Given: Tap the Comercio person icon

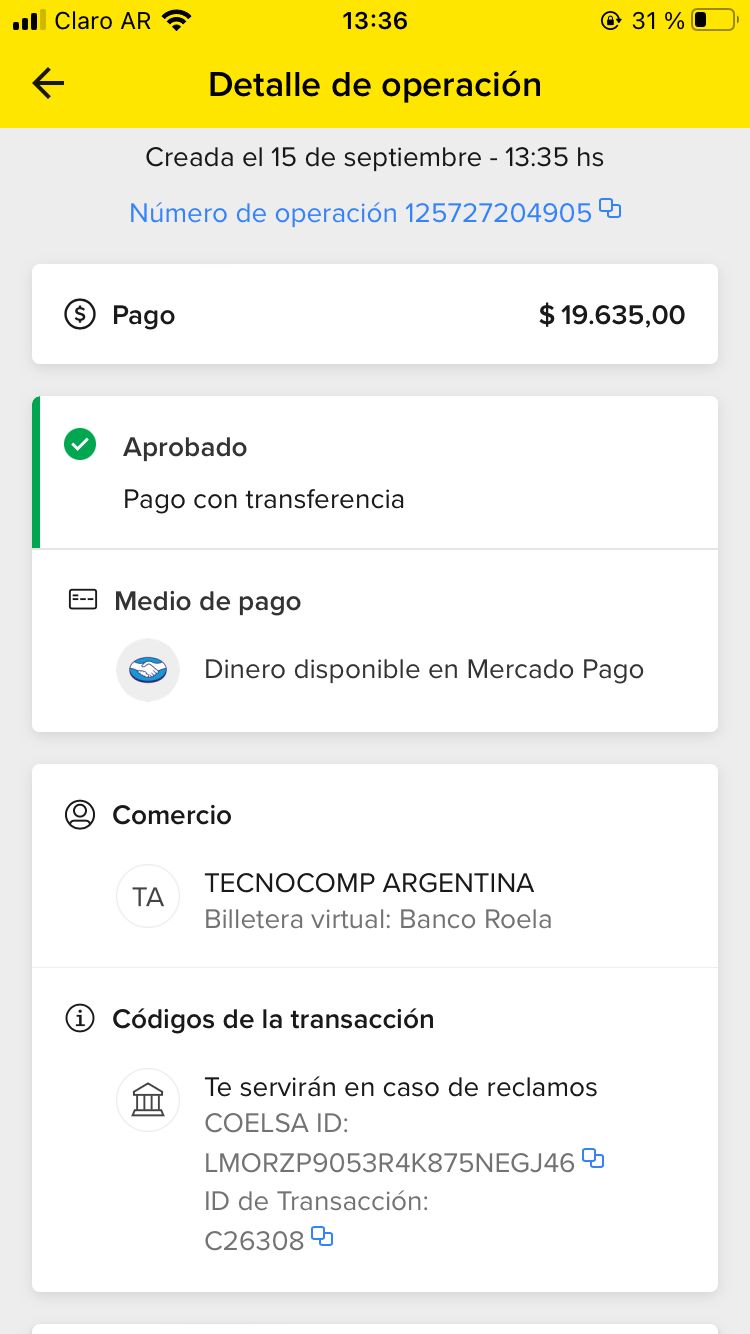Looking at the screenshot, I should tap(80, 815).
